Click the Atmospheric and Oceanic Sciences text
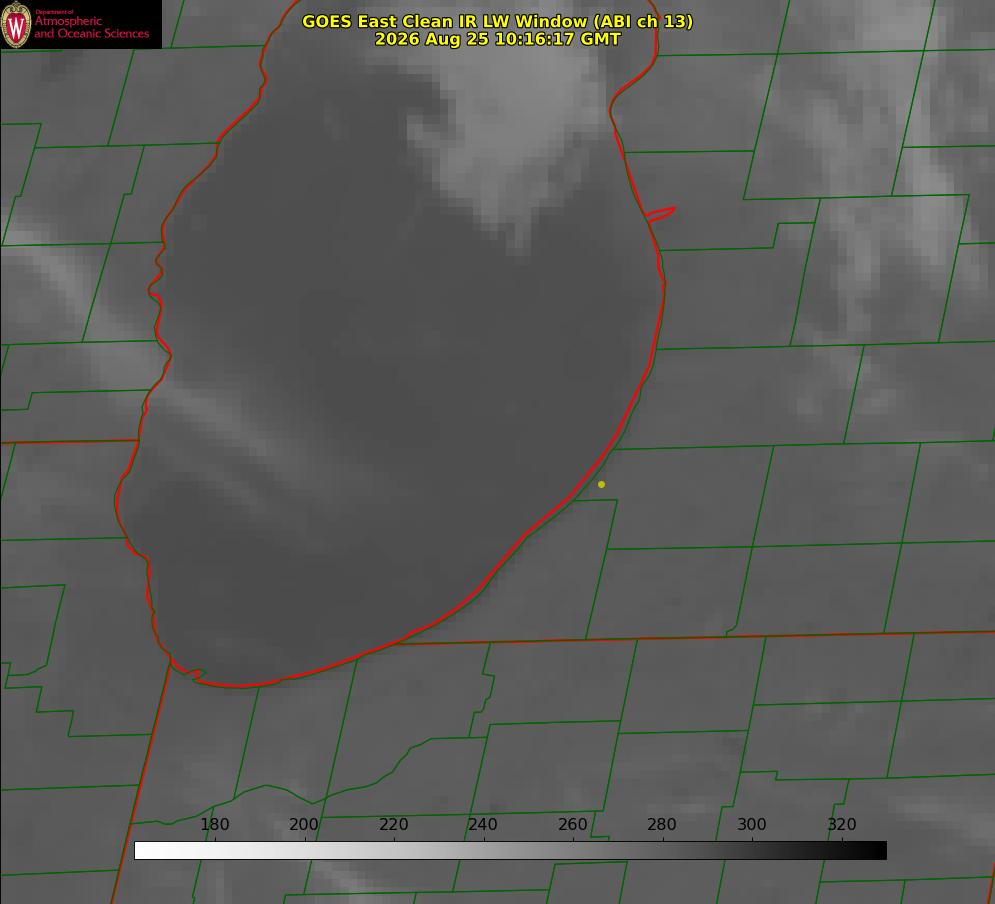The width and height of the screenshot is (995, 904). [x=91, y=27]
